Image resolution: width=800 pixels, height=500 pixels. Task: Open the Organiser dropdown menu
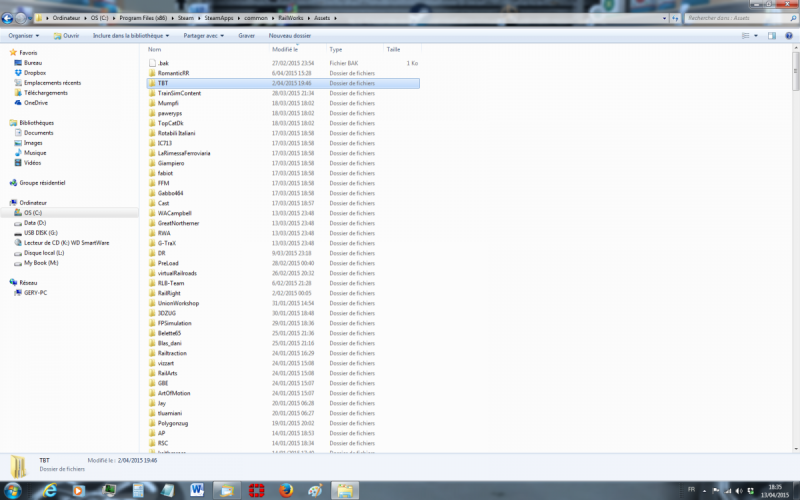coord(23,36)
